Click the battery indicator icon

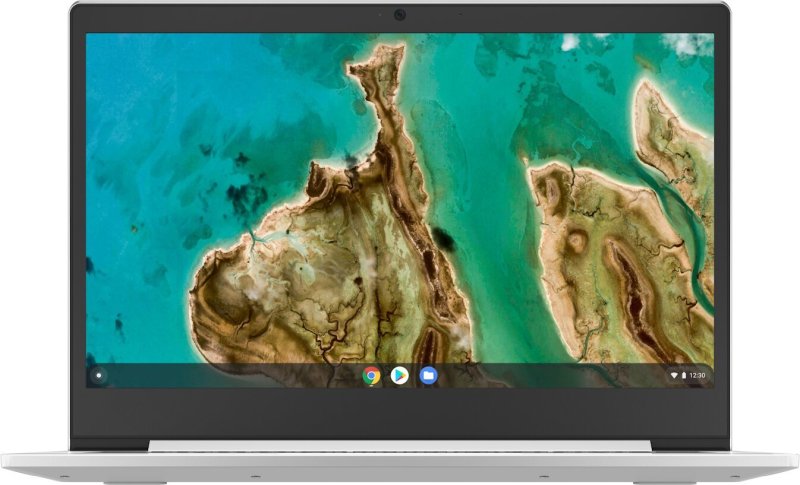[x=684, y=375]
